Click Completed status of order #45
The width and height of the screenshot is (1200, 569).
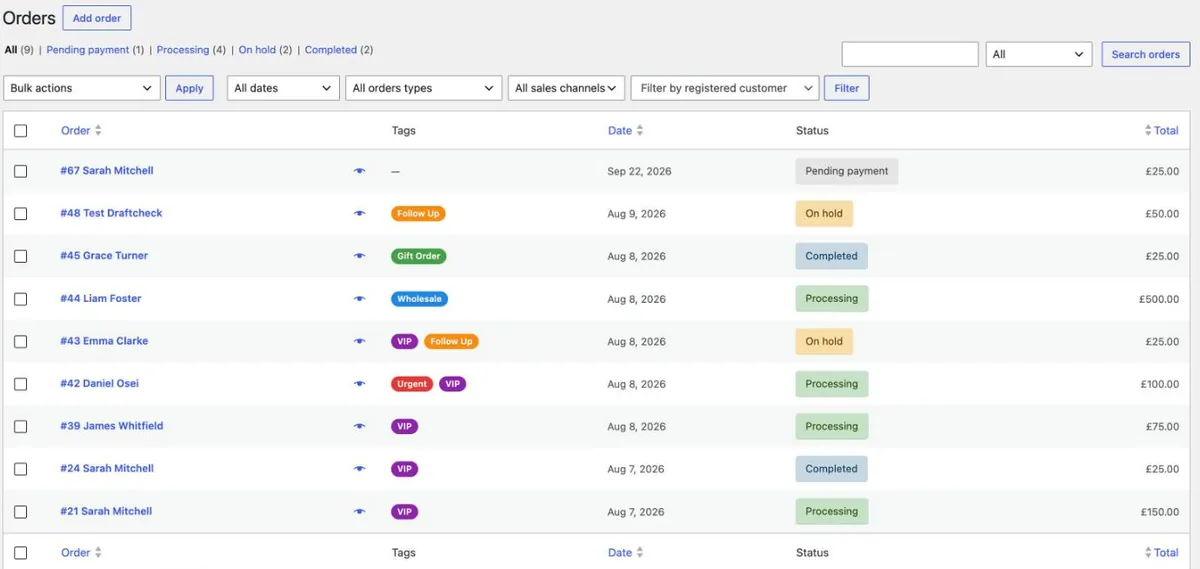(832, 256)
